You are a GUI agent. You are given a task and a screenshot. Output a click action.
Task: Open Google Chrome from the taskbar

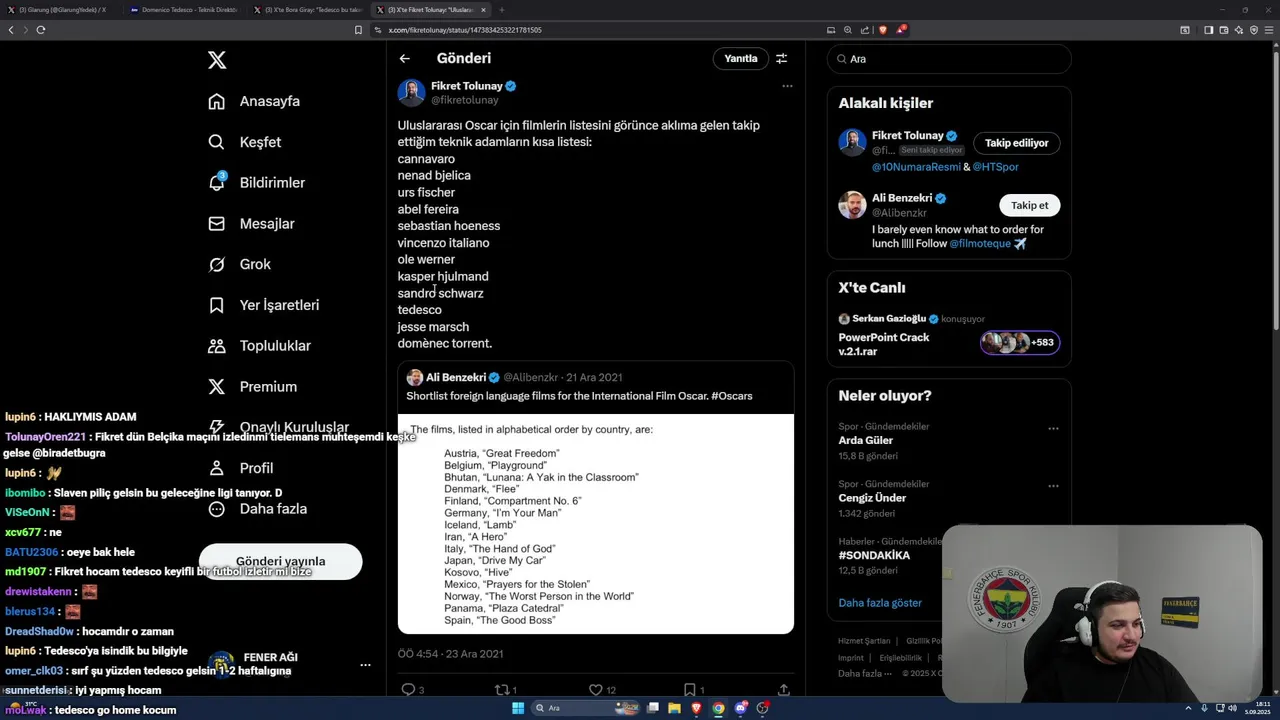718,708
